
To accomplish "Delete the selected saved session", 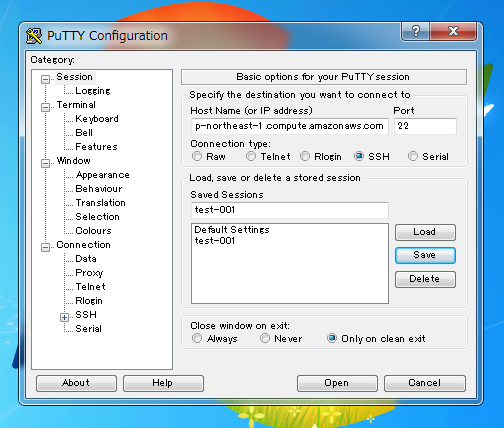I will 425,279.
